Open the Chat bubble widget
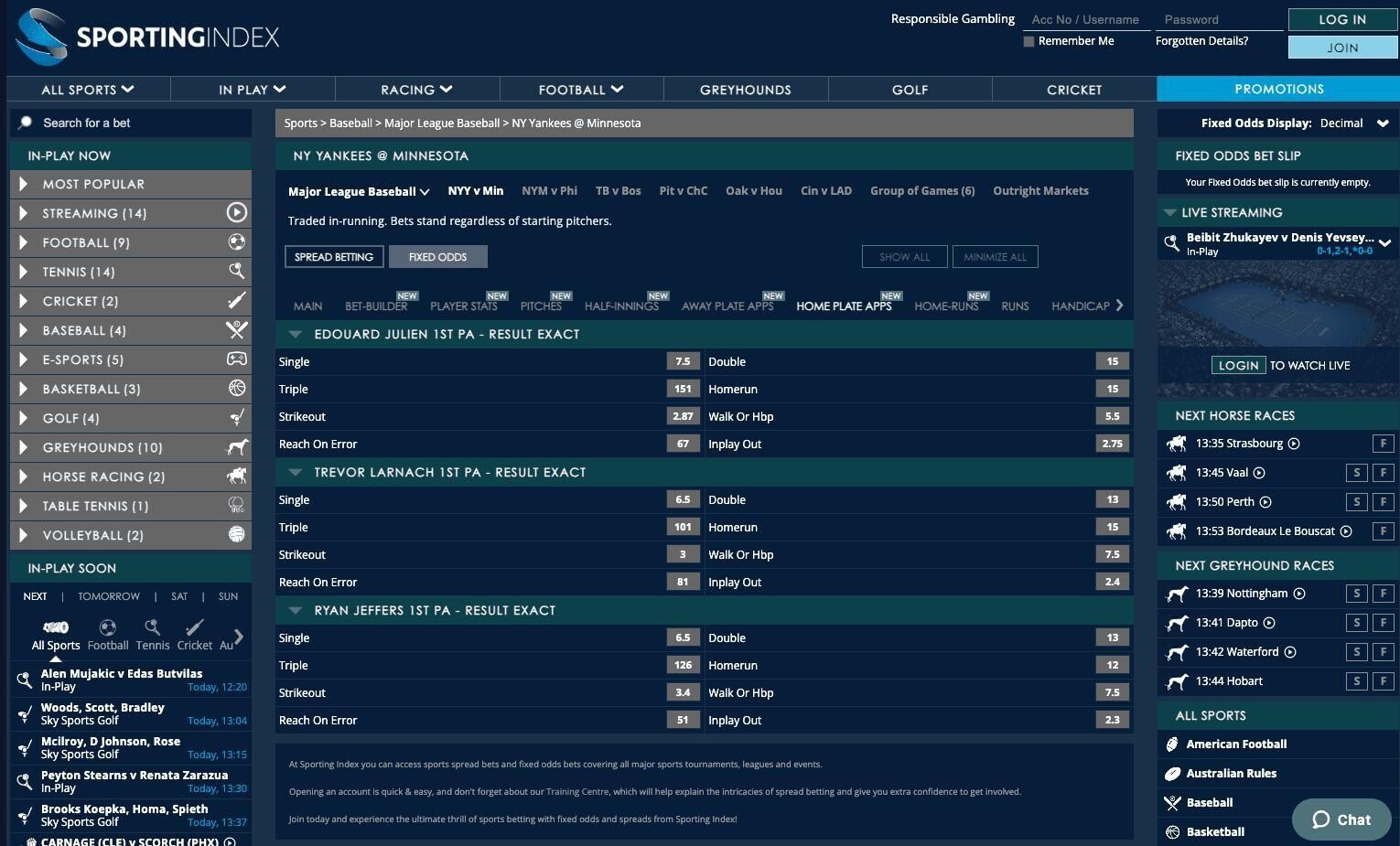 [x=1341, y=819]
